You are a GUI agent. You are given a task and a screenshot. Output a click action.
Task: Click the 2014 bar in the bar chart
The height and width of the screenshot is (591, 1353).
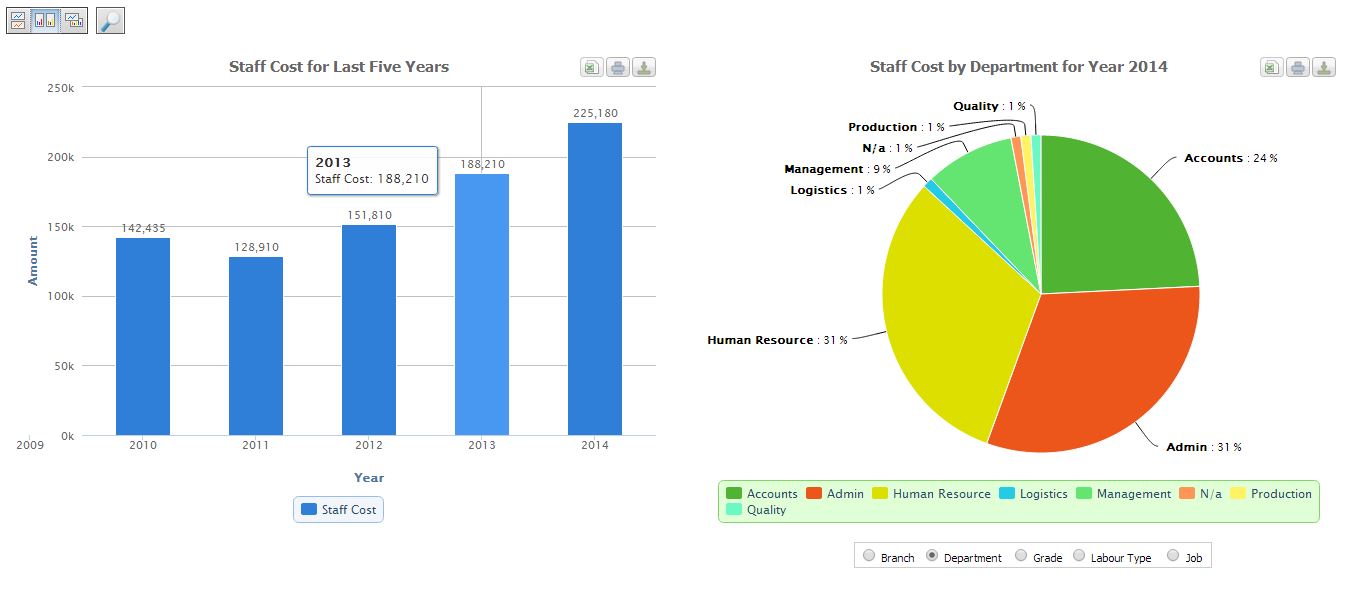595,280
